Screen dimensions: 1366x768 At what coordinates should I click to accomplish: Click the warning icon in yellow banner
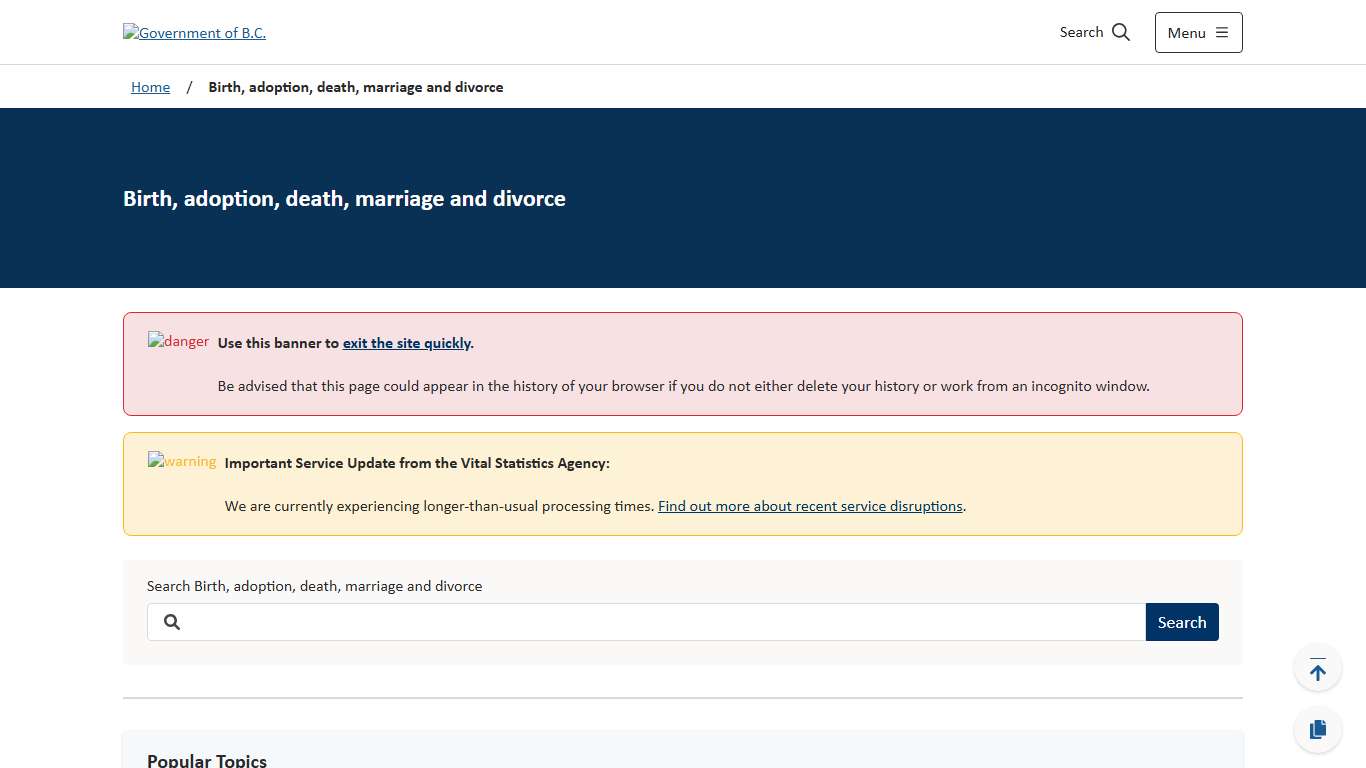click(182, 462)
